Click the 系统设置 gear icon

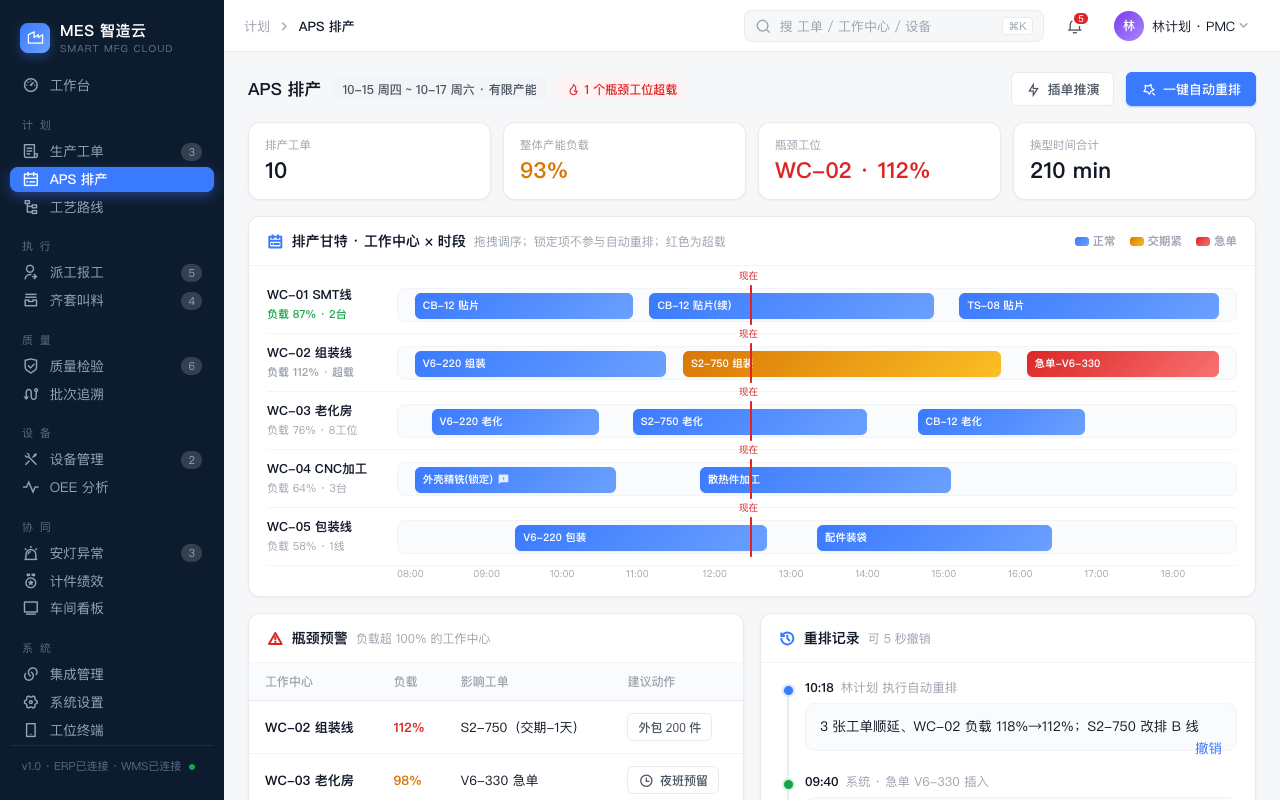click(31, 702)
